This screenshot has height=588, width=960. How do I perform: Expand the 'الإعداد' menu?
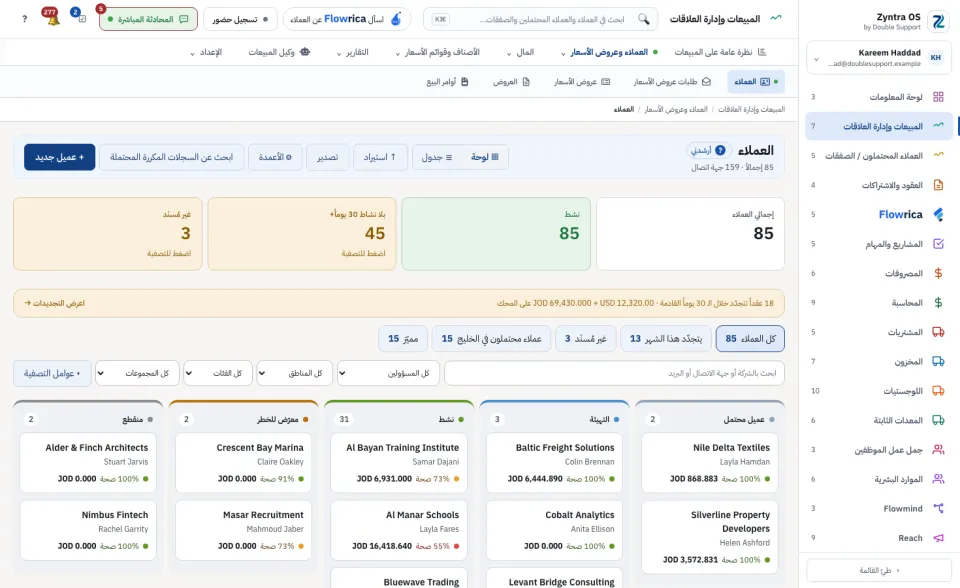206,53
